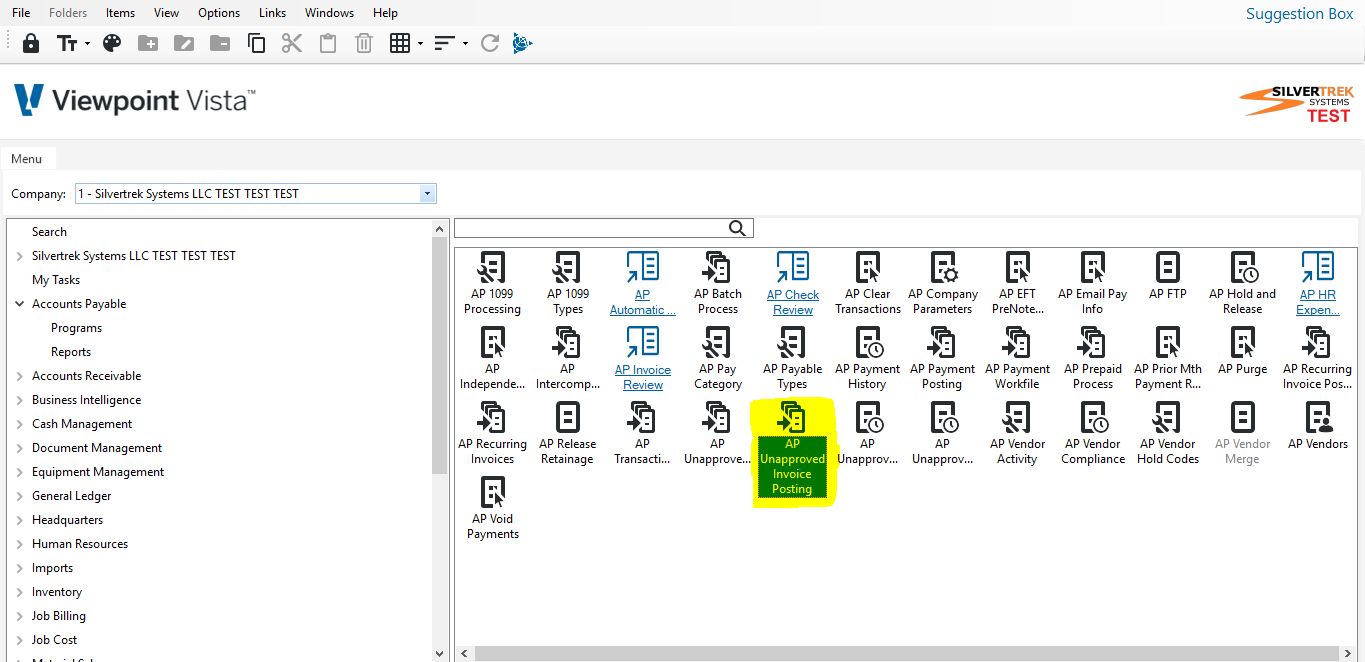The image size is (1365, 662).
Task: Open AP EFT PreNote form
Action: coord(1017,284)
